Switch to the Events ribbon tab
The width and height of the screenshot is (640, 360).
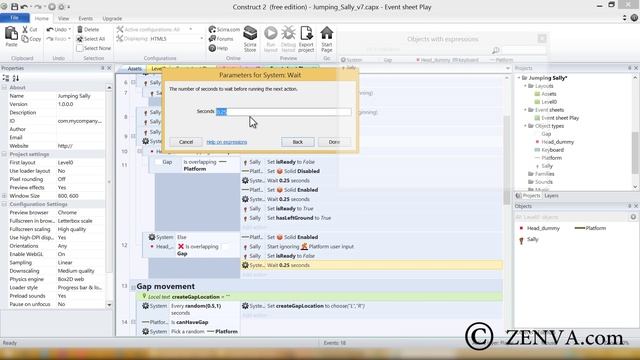coord(85,18)
